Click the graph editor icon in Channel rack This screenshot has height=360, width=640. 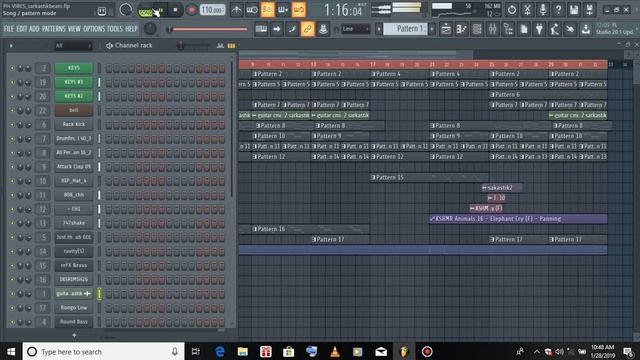coord(220,46)
